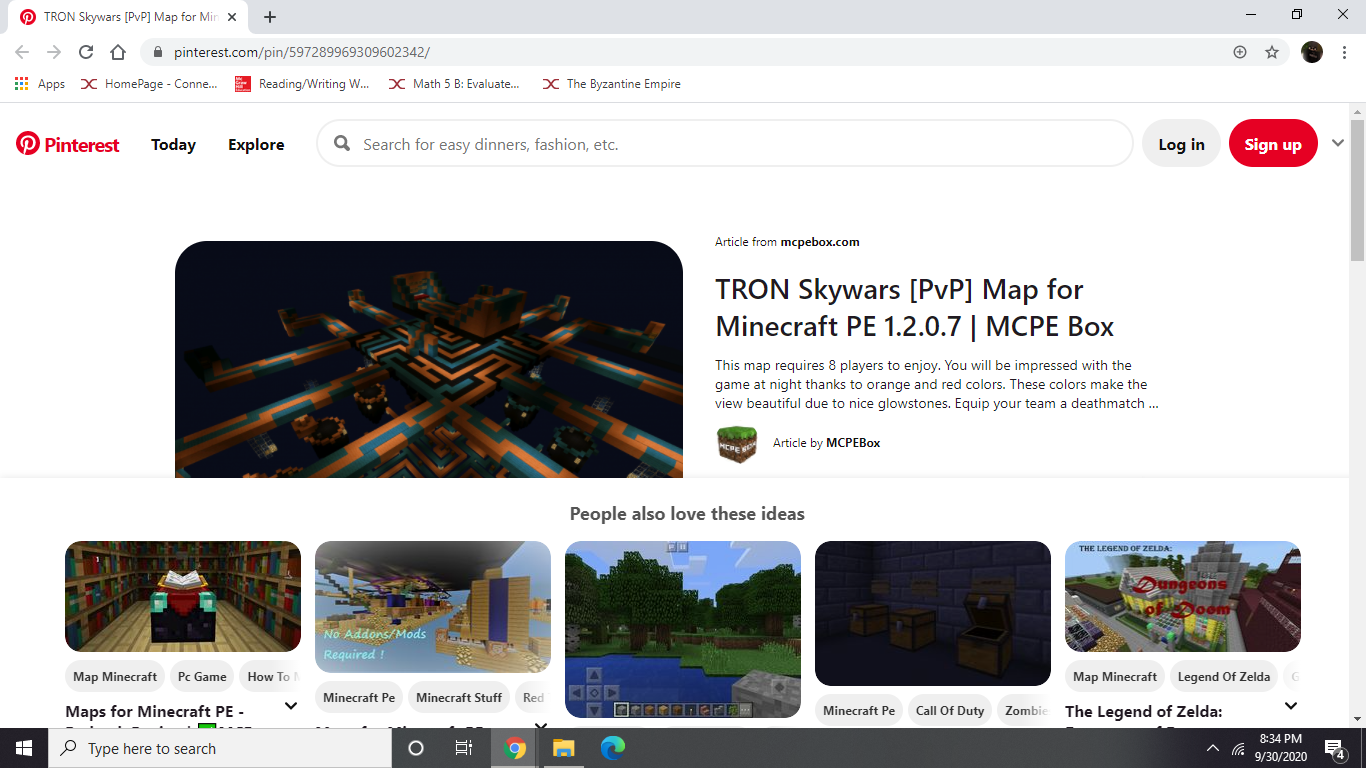This screenshot has width=1366, height=768.
Task: Select the Call Of Duty tag
Action: 950,711
